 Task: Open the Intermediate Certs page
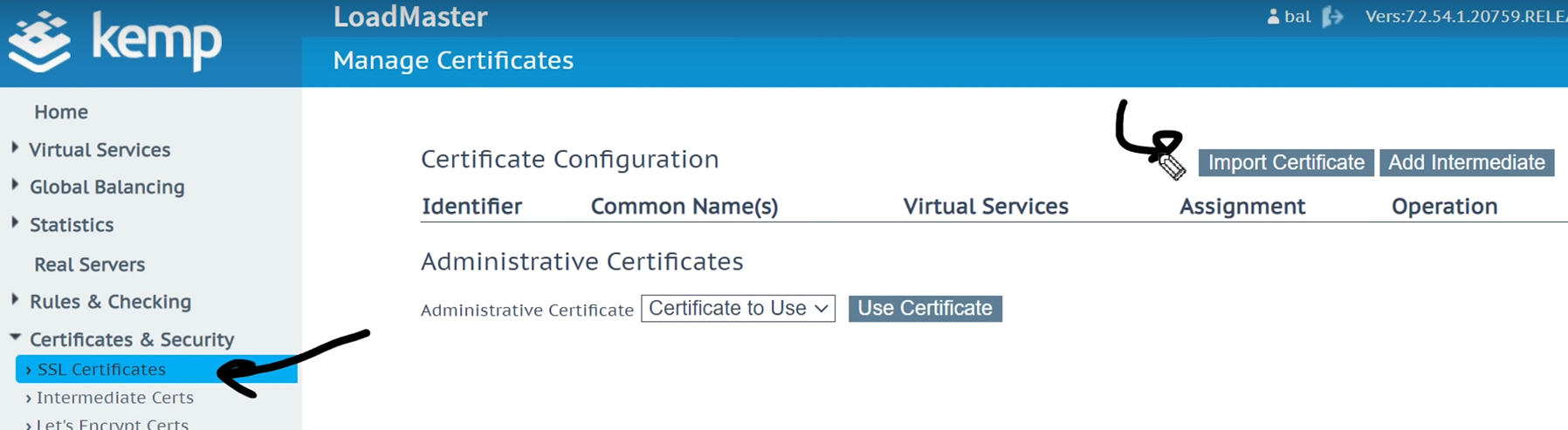click(x=114, y=397)
